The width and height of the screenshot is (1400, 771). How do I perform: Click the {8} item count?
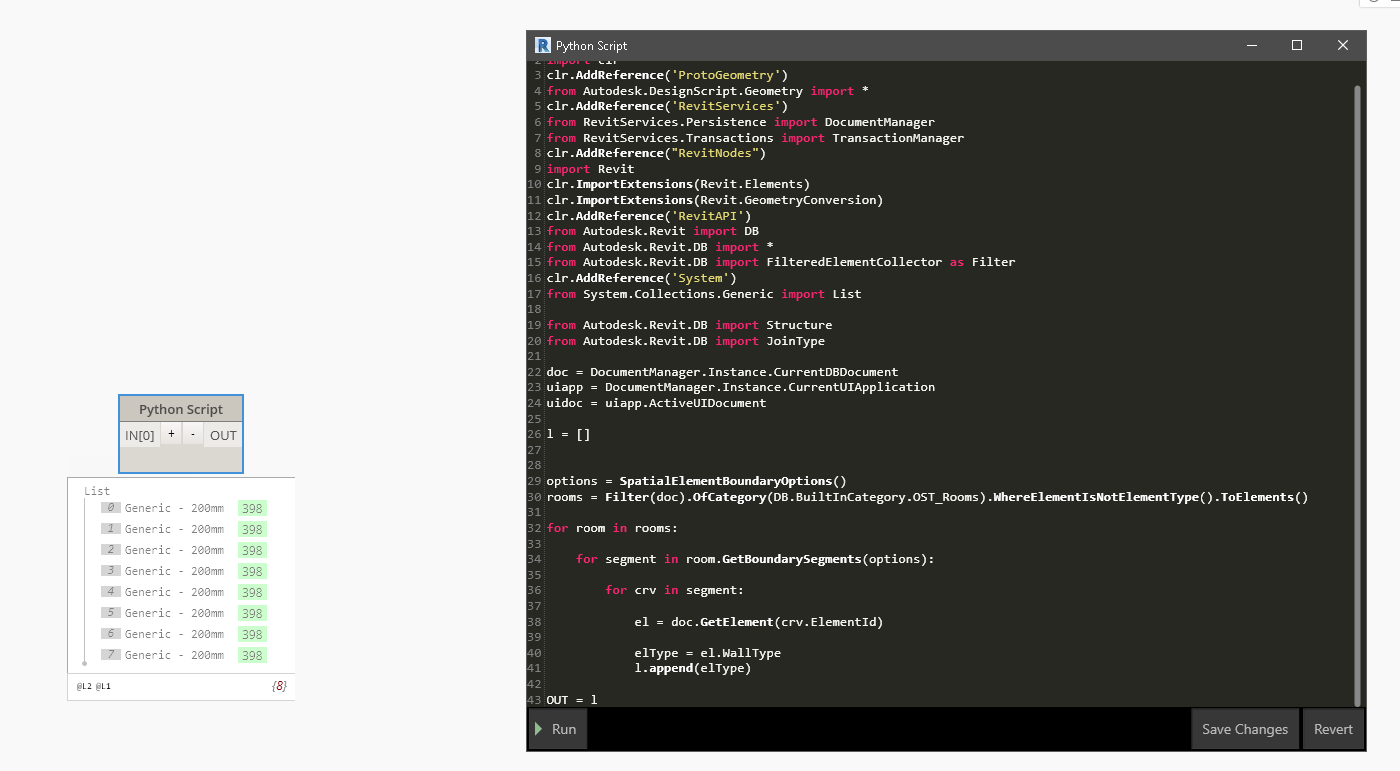point(279,687)
